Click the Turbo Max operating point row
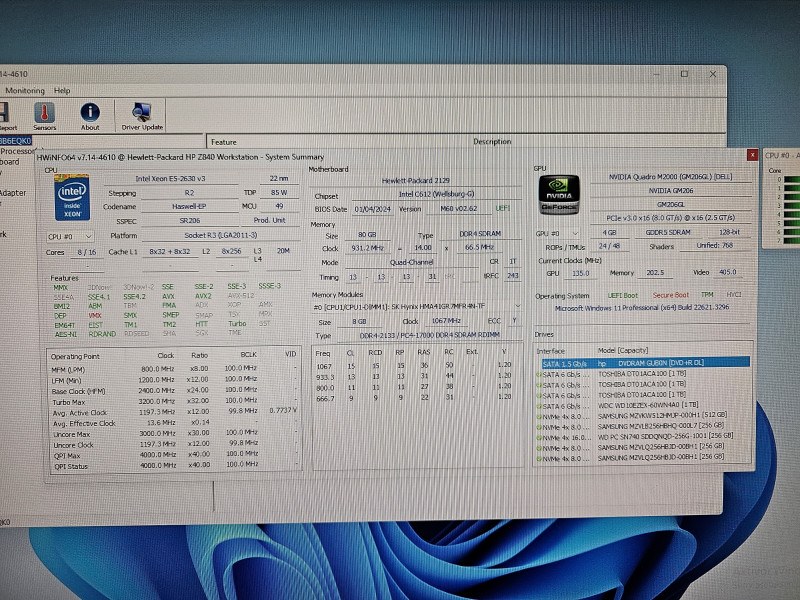The height and width of the screenshot is (600, 800). [174, 402]
